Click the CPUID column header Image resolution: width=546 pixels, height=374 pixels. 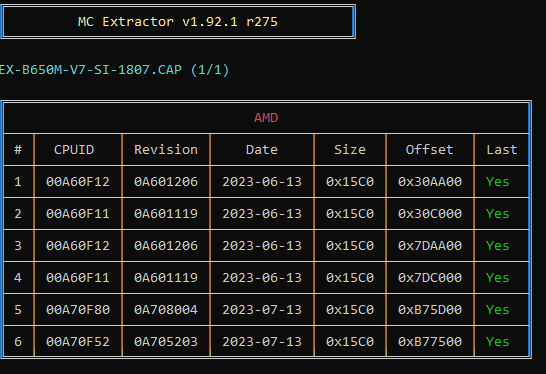click(74, 150)
